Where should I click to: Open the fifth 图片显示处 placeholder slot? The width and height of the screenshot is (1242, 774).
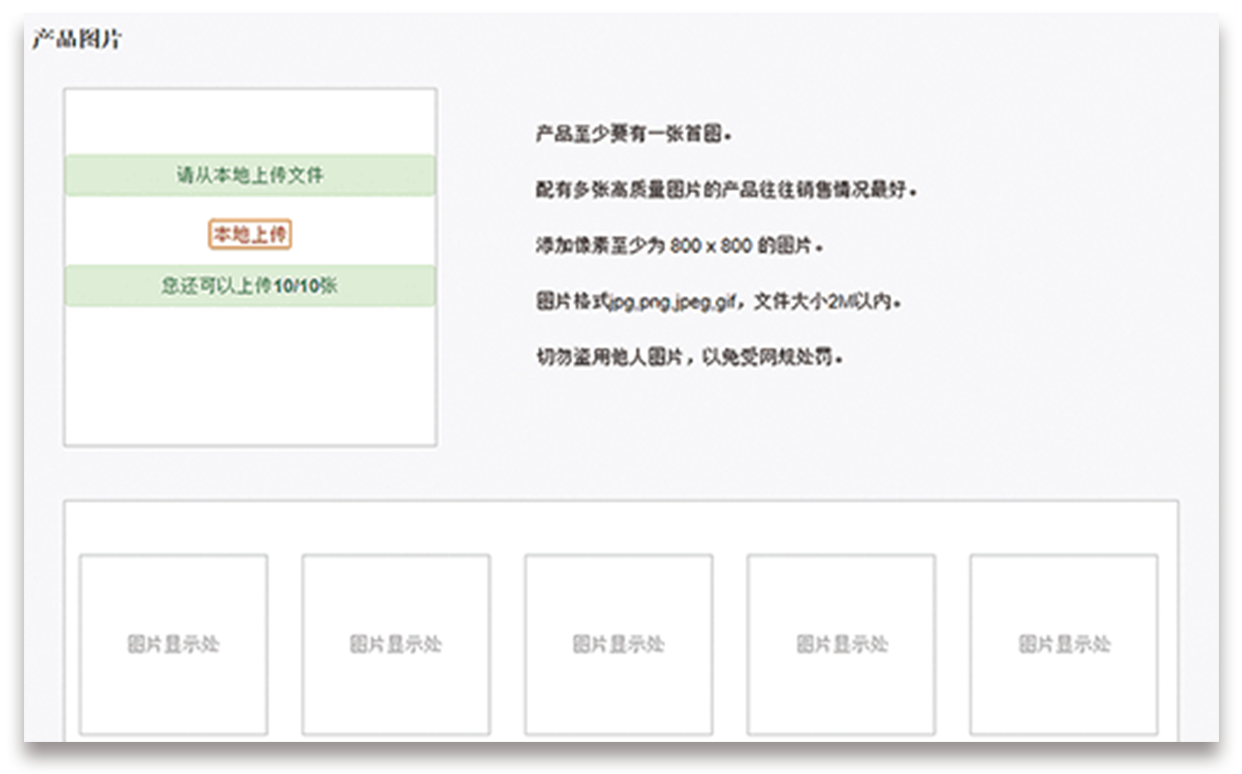pos(1064,645)
